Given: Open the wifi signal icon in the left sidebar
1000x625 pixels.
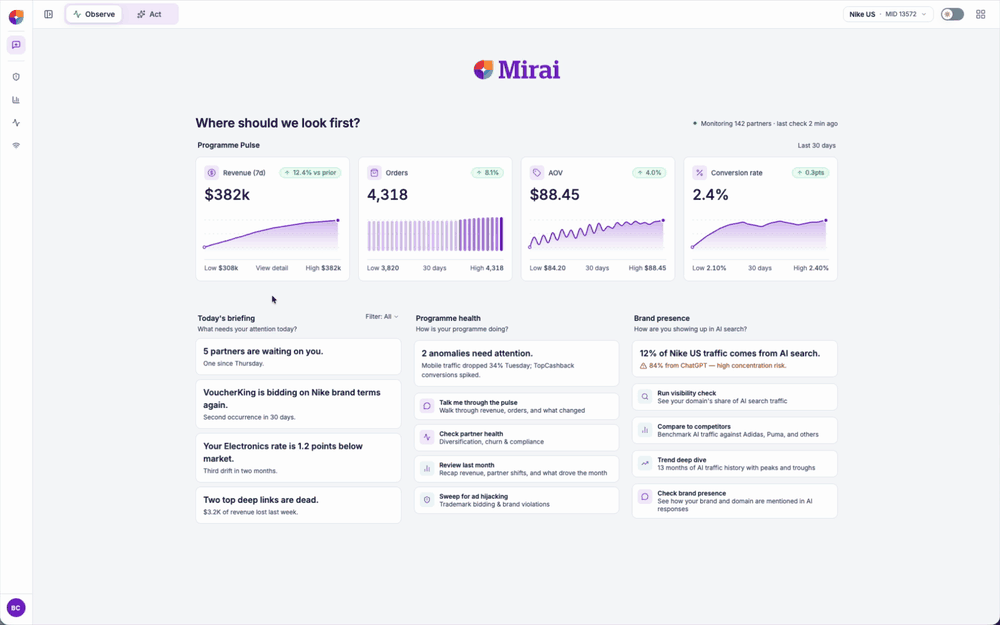Looking at the screenshot, I should (16, 145).
